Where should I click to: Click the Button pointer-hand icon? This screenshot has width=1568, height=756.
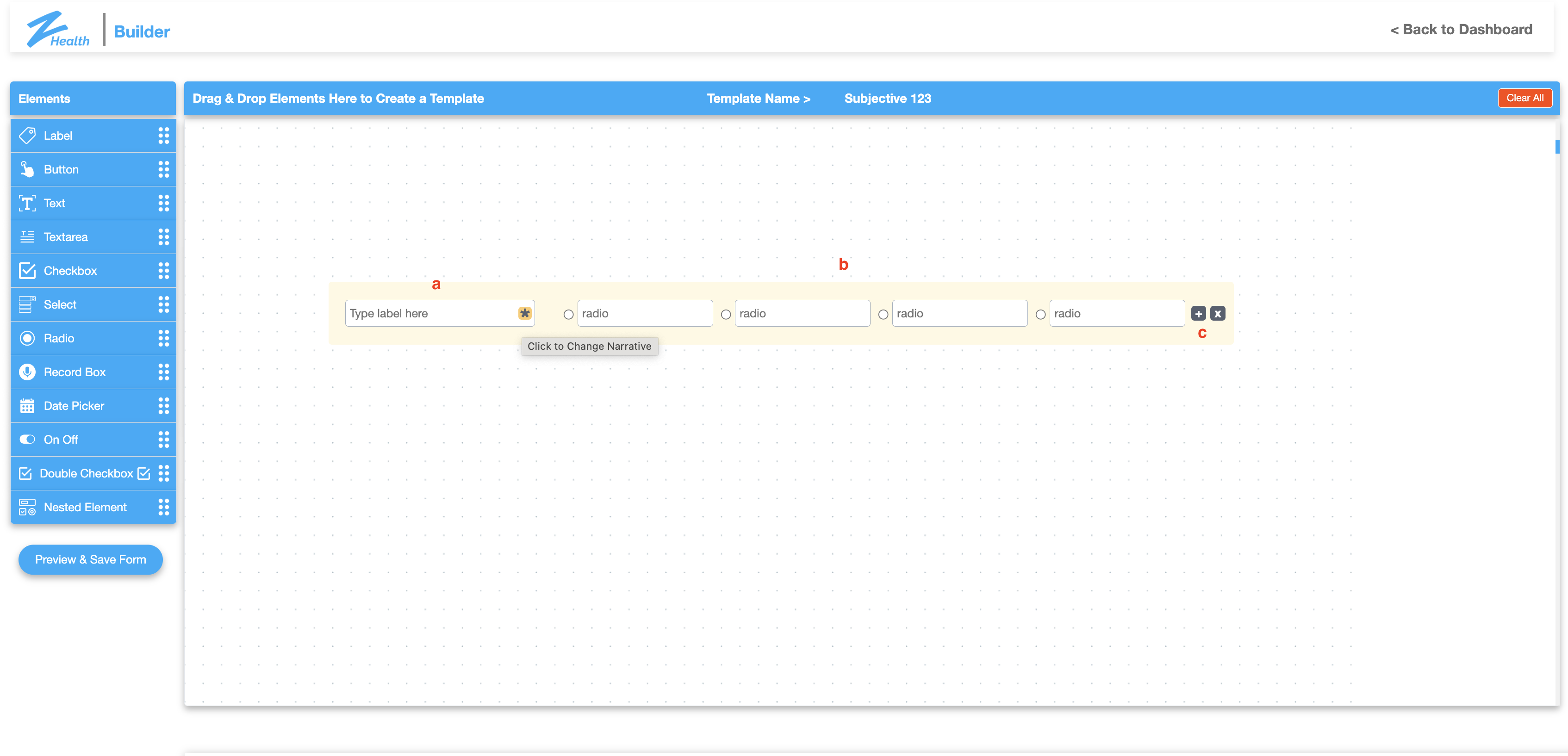27,169
